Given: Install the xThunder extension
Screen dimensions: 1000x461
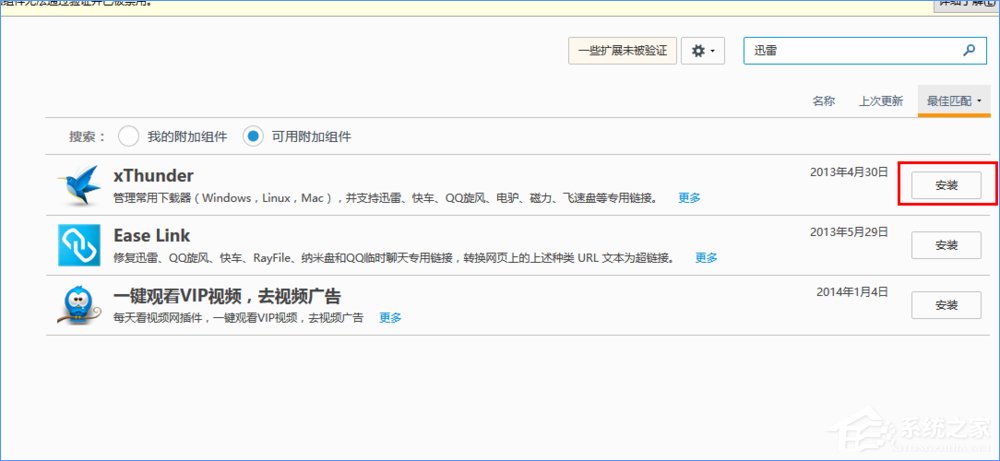Looking at the screenshot, I should coord(945,185).
